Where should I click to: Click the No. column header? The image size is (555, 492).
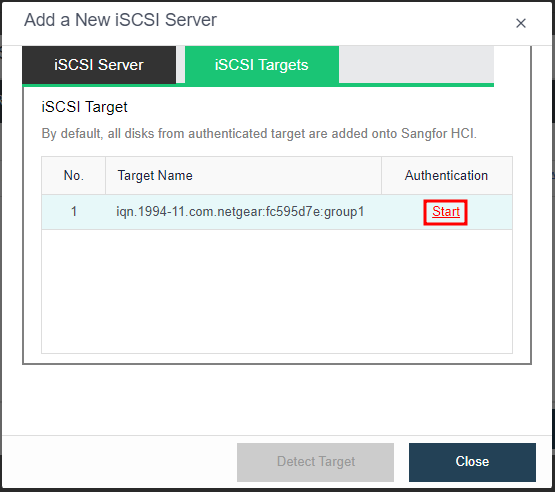coord(74,176)
